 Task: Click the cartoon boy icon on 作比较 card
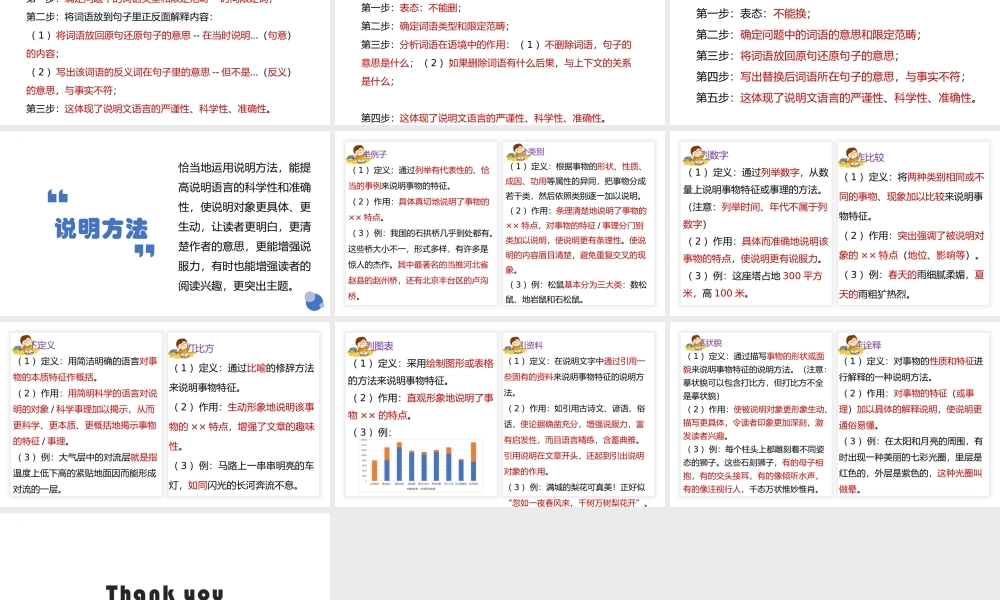point(849,157)
